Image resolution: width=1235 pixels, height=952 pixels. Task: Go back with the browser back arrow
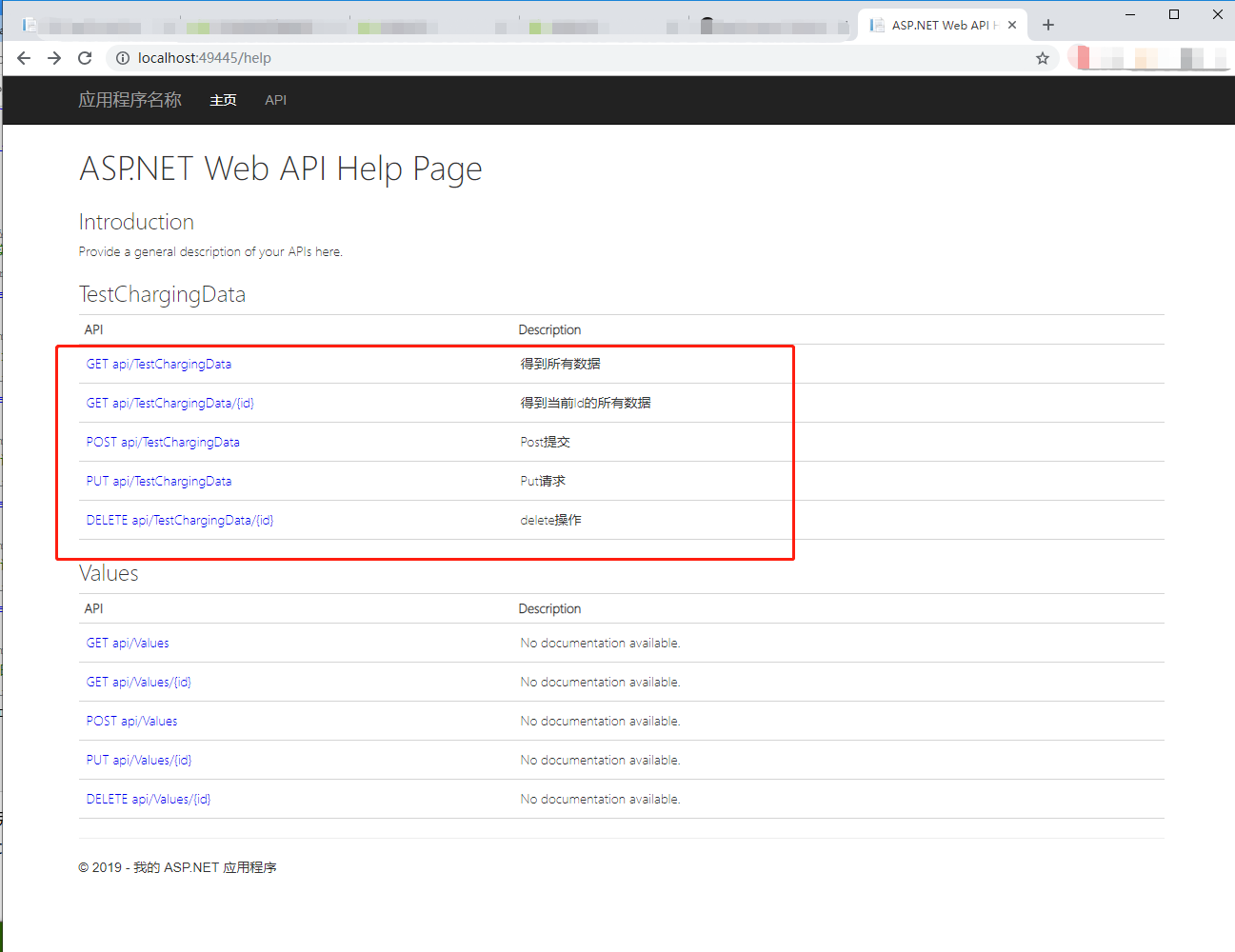pos(24,58)
